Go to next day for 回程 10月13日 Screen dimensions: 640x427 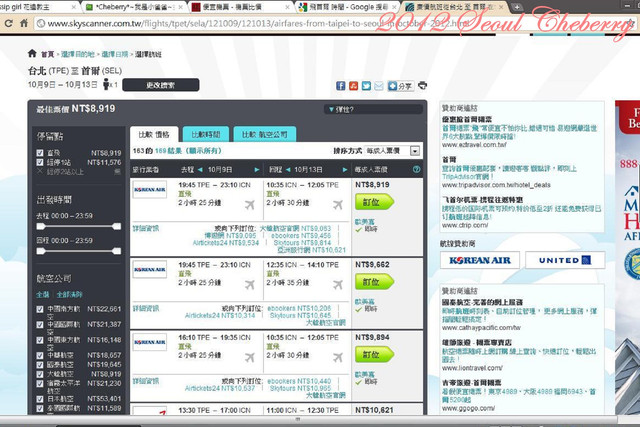[x=345, y=169]
